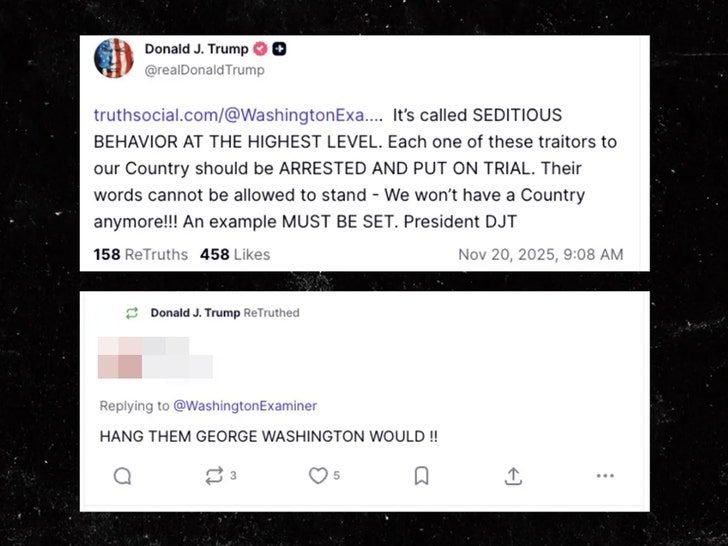
Task: Click the share upload arrow icon
Action: (513, 476)
